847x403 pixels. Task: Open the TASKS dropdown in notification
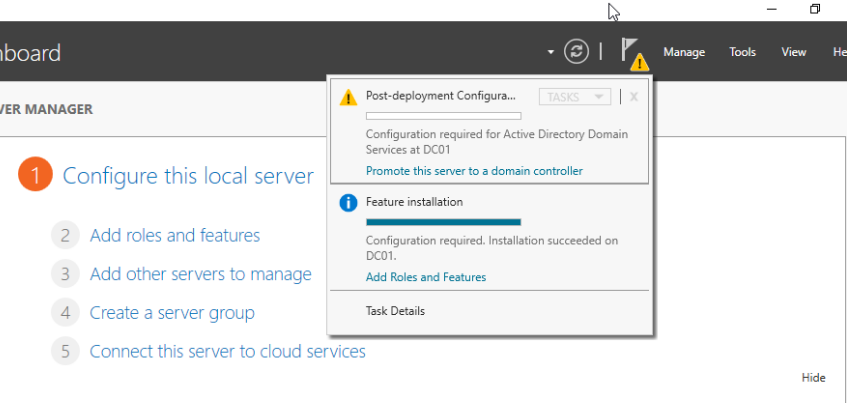tap(574, 97)
